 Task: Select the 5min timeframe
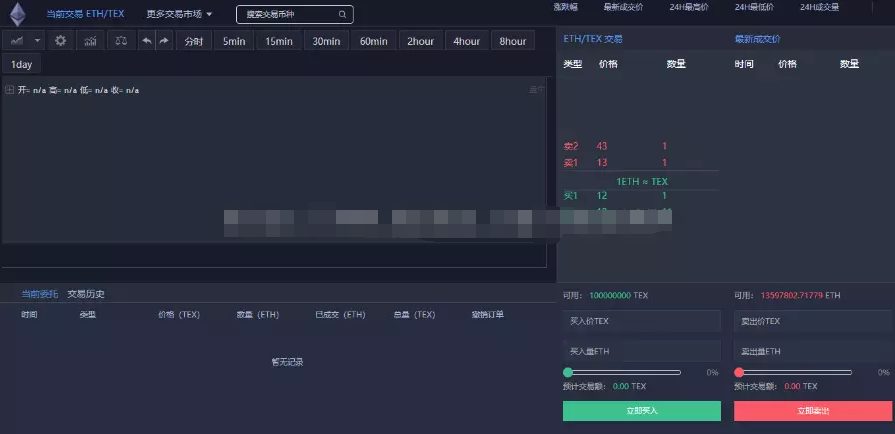coord(233,41)
